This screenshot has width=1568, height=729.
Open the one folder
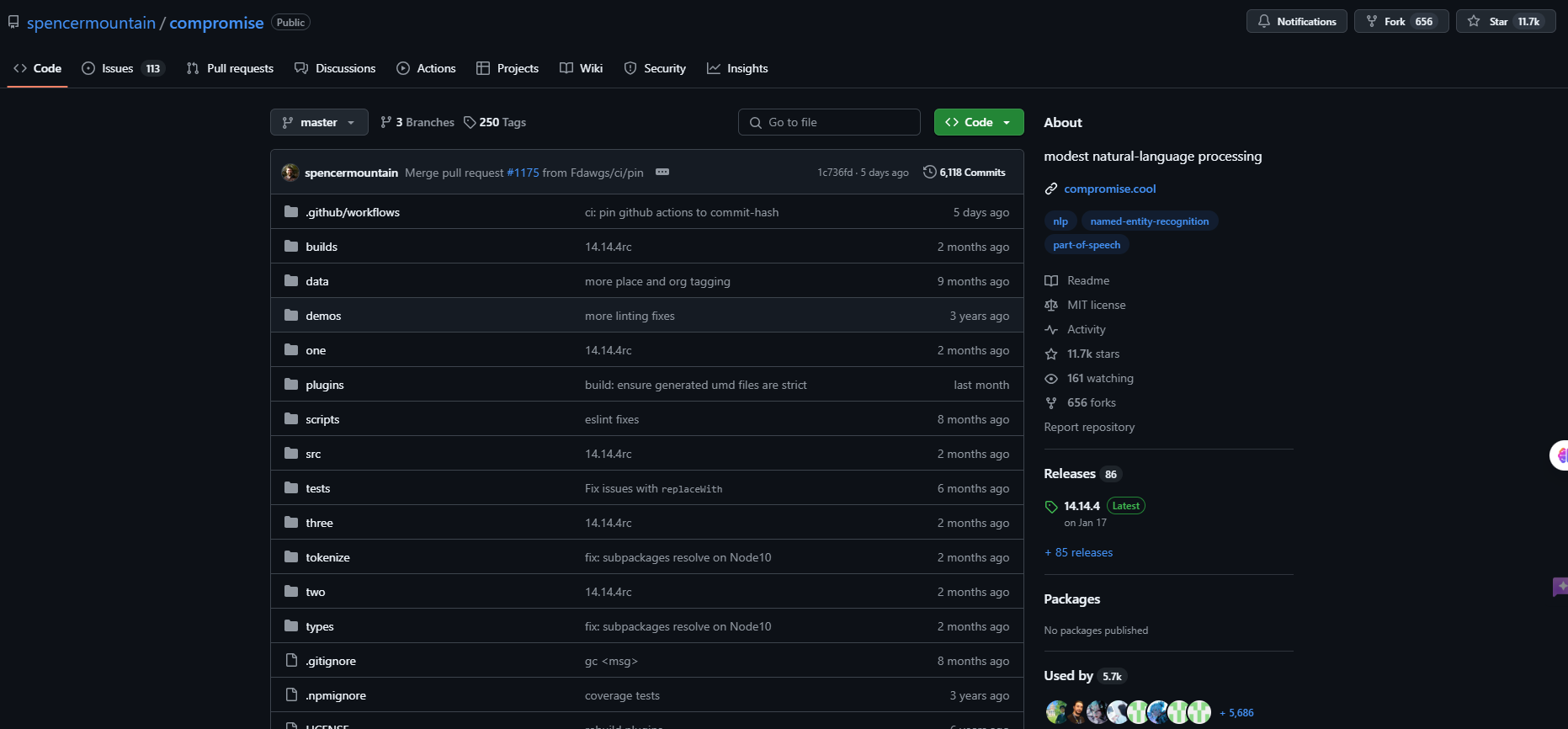(x=316, y=350)
